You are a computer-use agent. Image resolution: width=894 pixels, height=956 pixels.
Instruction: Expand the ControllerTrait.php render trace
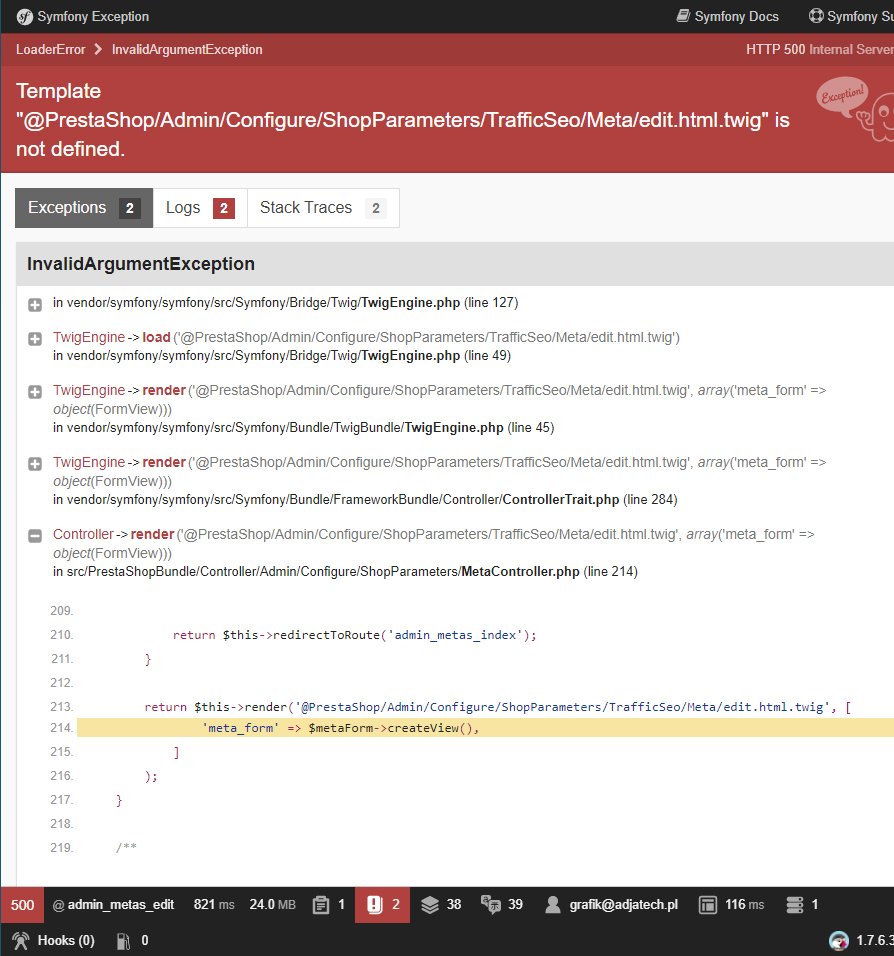click(35, 464)
